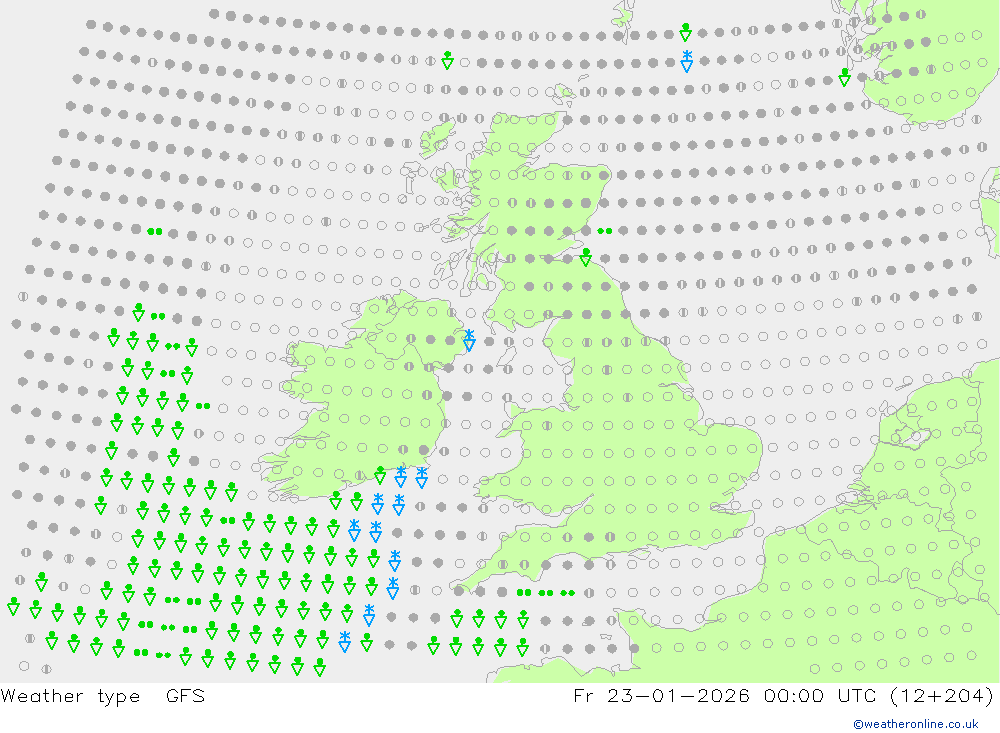Click the '(12+204)' forecast offset text
This screenshot has height=733, width=1000.
coord(941,695)
